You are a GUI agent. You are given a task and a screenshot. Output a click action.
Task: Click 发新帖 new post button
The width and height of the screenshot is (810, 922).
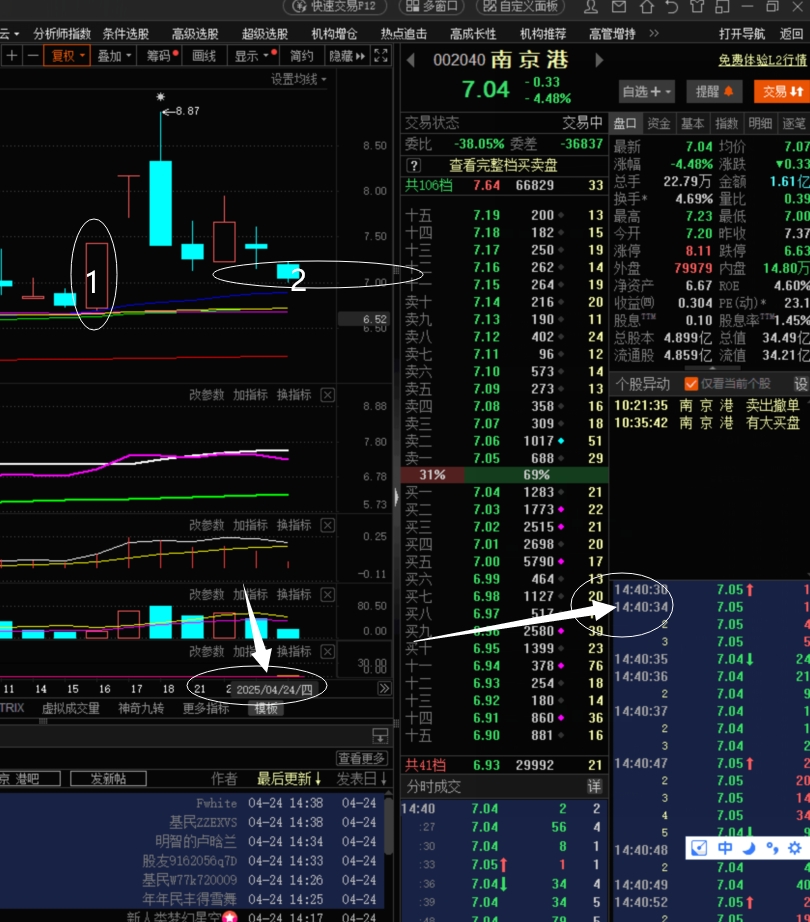108,779
